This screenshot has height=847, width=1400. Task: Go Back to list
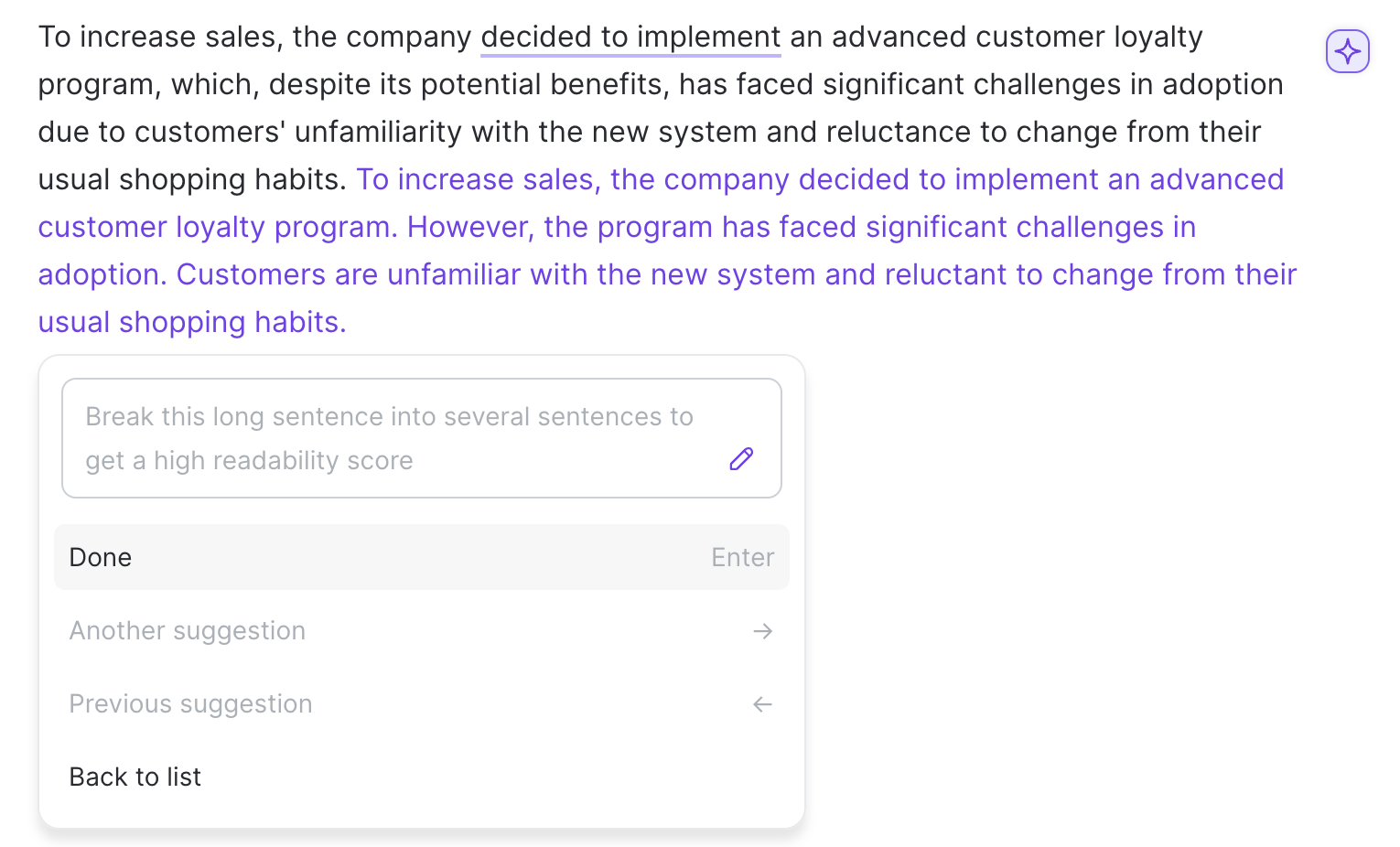coord(422,777)
